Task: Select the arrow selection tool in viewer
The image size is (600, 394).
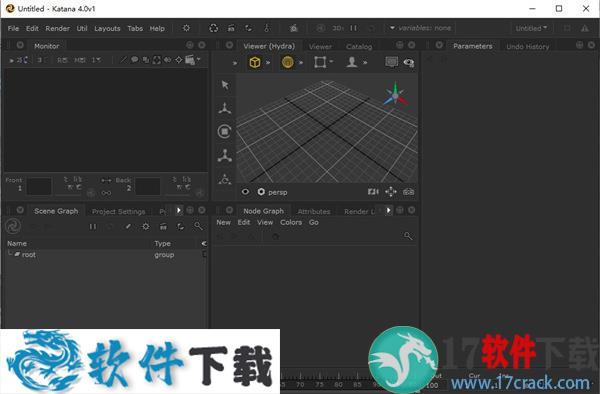Action: tap(225, 85)
